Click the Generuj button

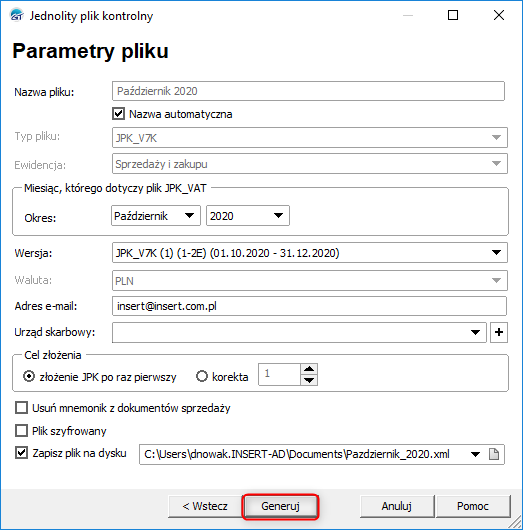click(x=280, y=506)
